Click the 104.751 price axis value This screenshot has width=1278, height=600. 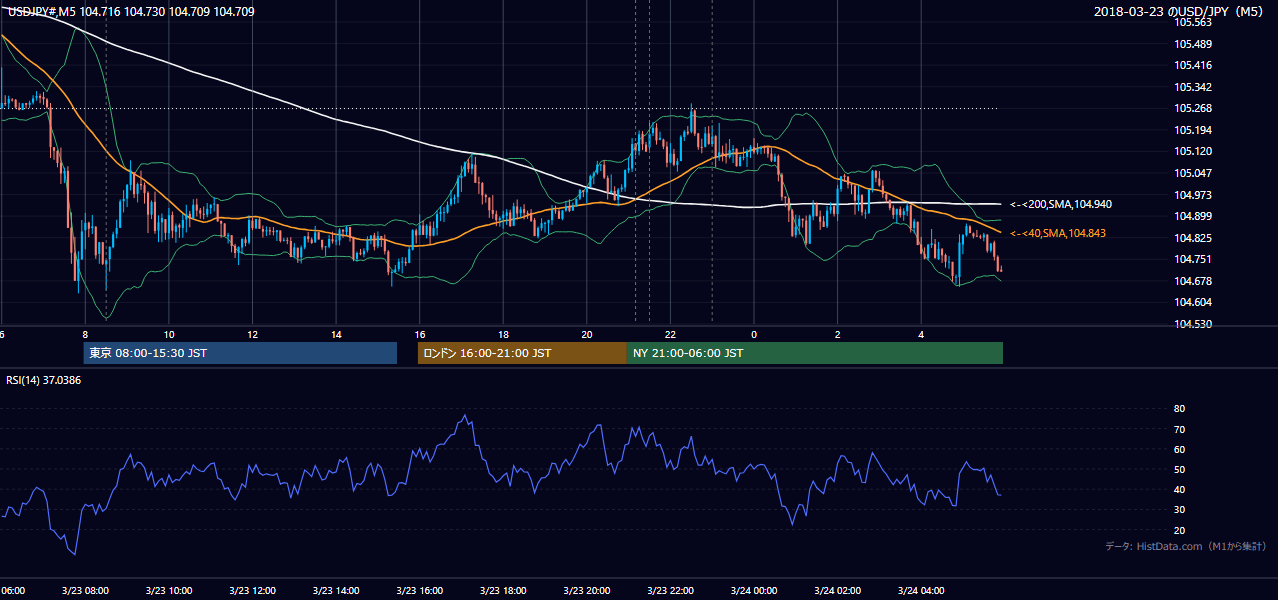(x=1194, y=260)
